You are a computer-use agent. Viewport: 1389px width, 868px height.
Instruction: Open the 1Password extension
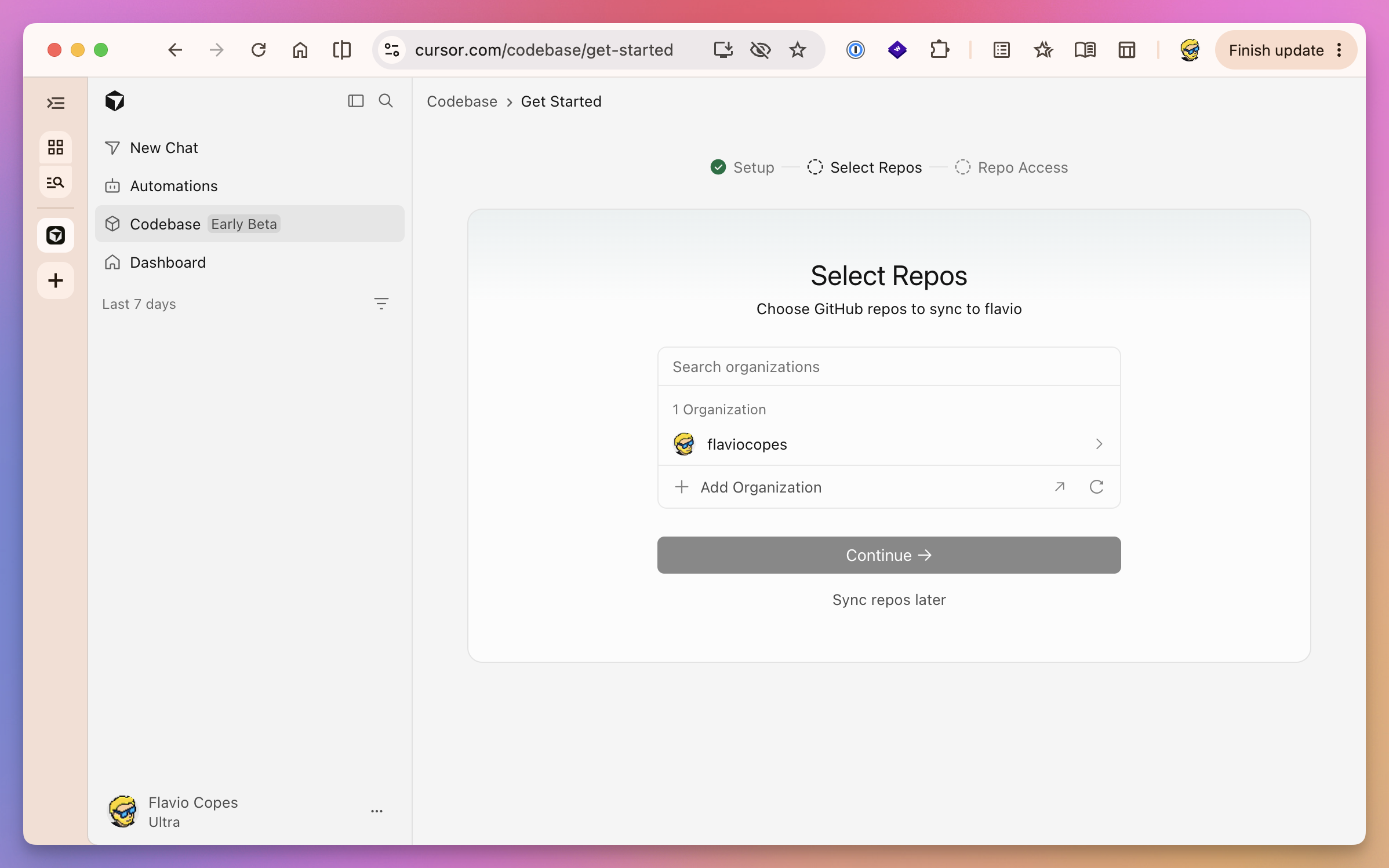pyautogui.click(x=856, y=50)
